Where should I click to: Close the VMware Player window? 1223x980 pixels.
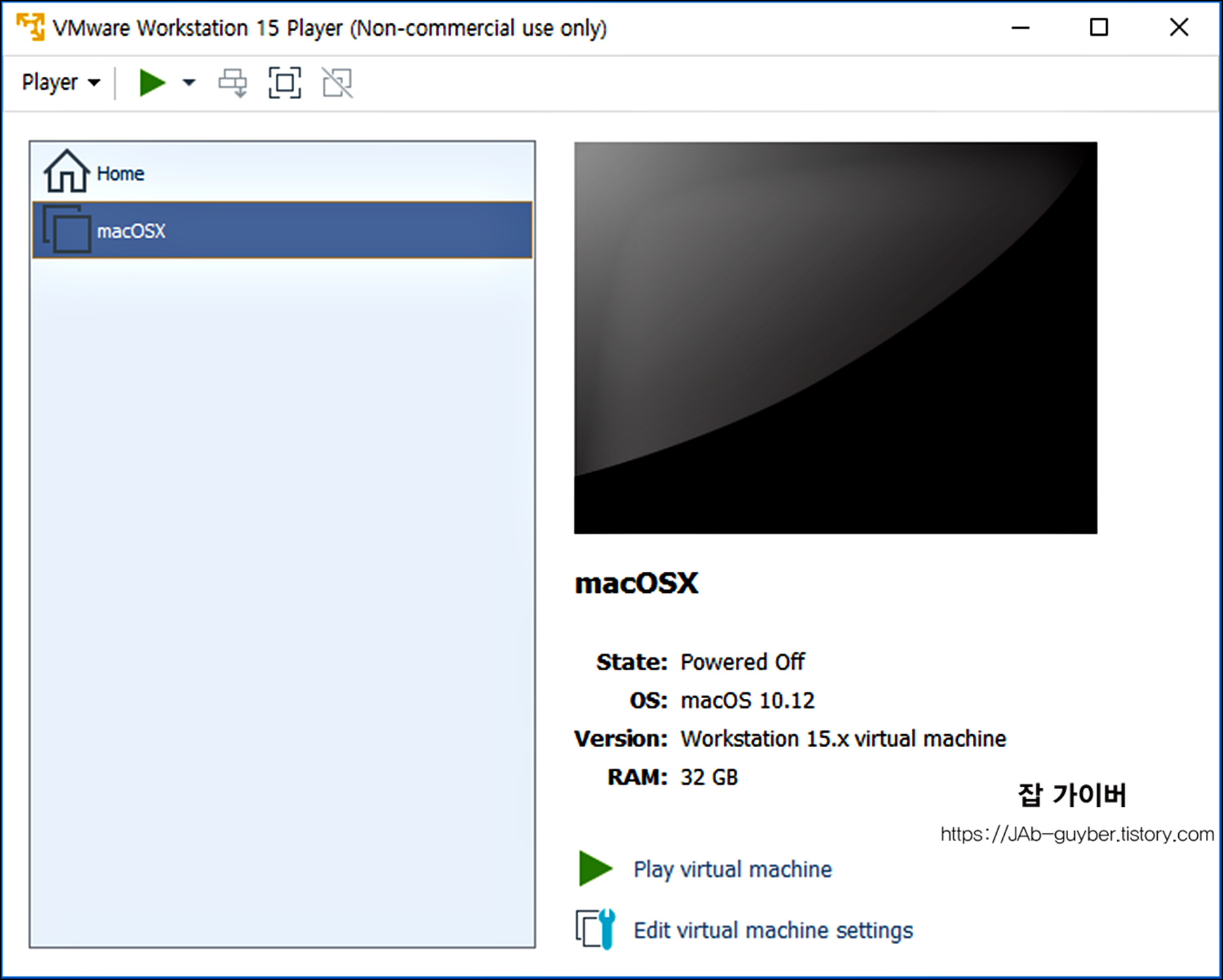click(x=1179, y=28)
